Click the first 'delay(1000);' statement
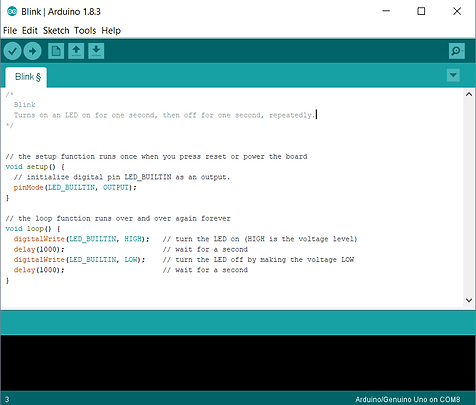The height and width of the screenshot is (405, 476). point(39,249)
